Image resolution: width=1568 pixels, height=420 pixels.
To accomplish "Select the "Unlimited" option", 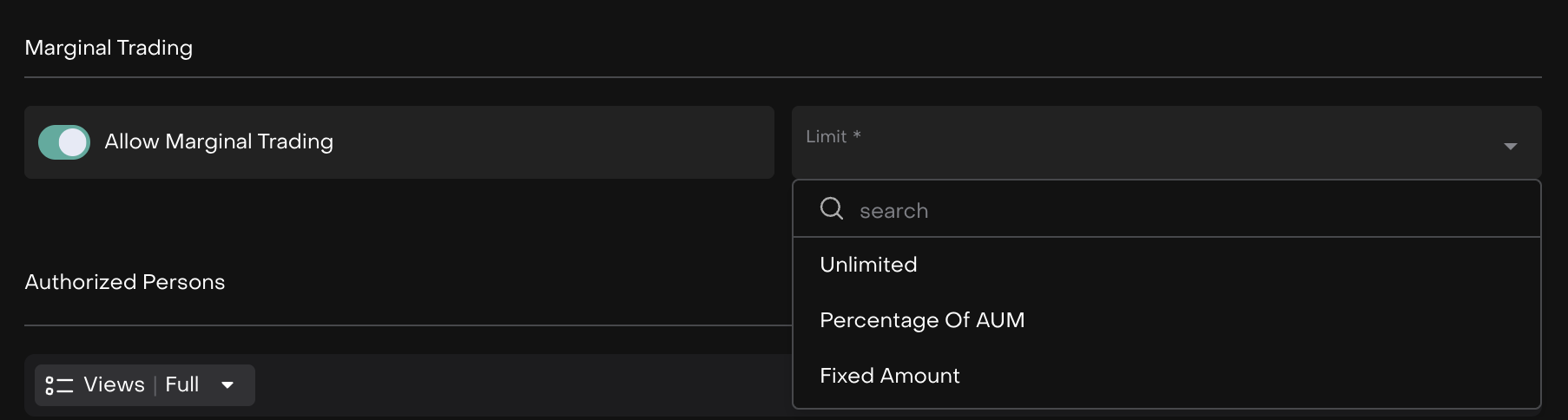I will (868, 265).
